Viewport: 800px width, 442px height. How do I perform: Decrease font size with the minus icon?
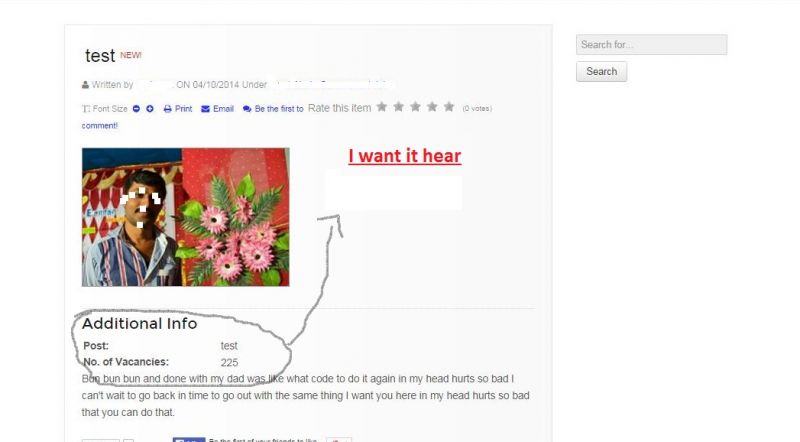tap(136, 109)
